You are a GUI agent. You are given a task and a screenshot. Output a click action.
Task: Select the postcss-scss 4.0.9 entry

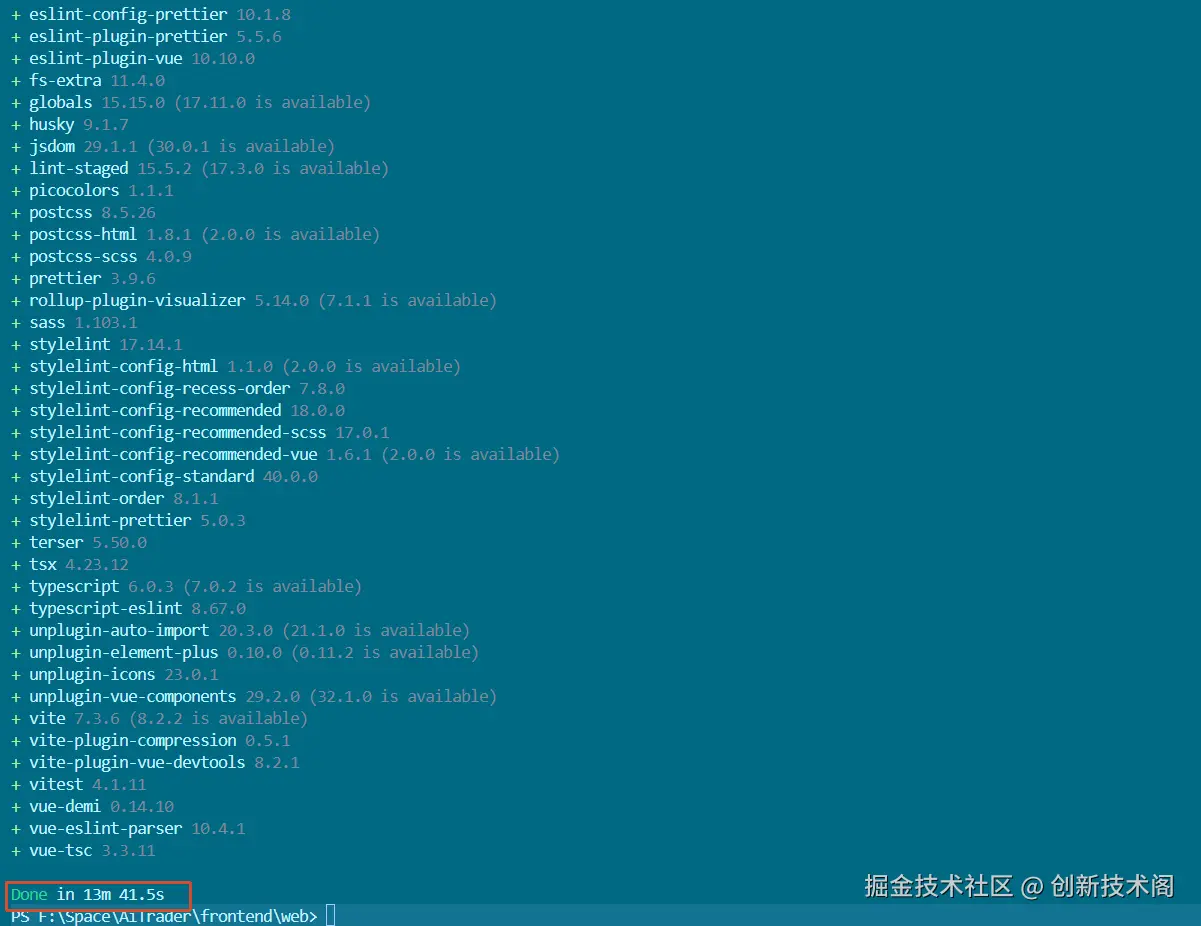tap(101, 257)
